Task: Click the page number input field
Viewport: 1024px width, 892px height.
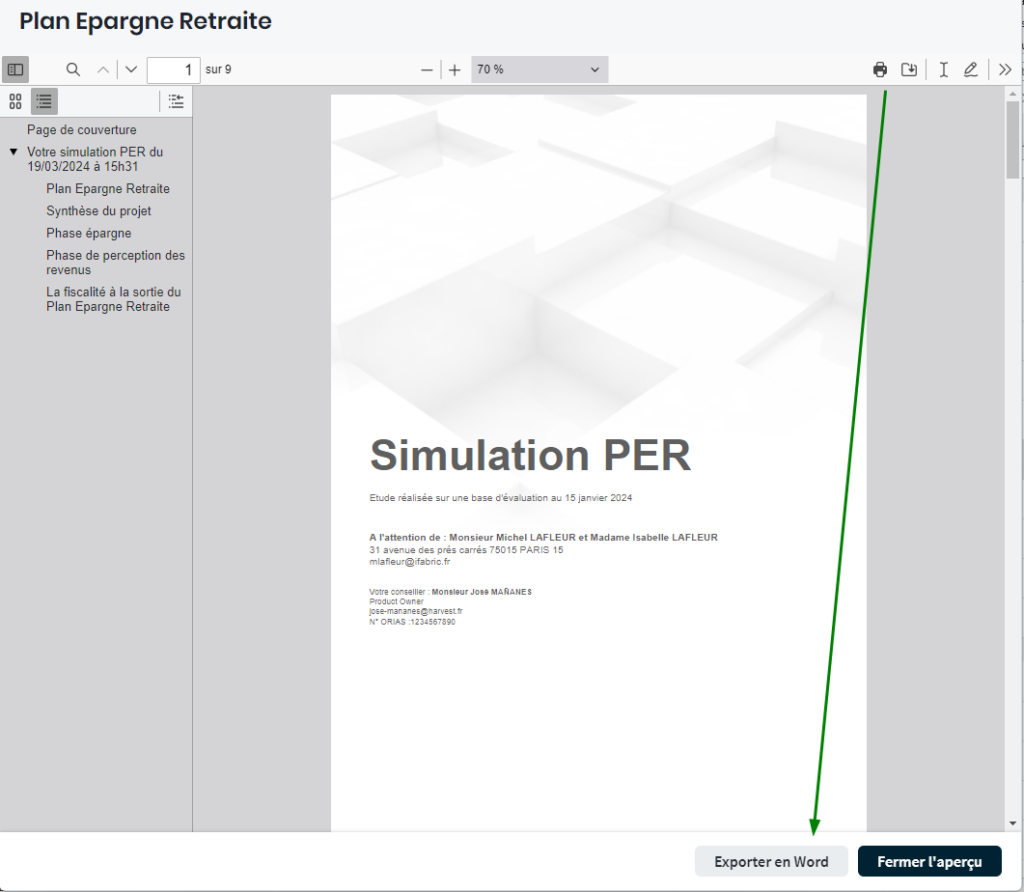Action: 173,70
